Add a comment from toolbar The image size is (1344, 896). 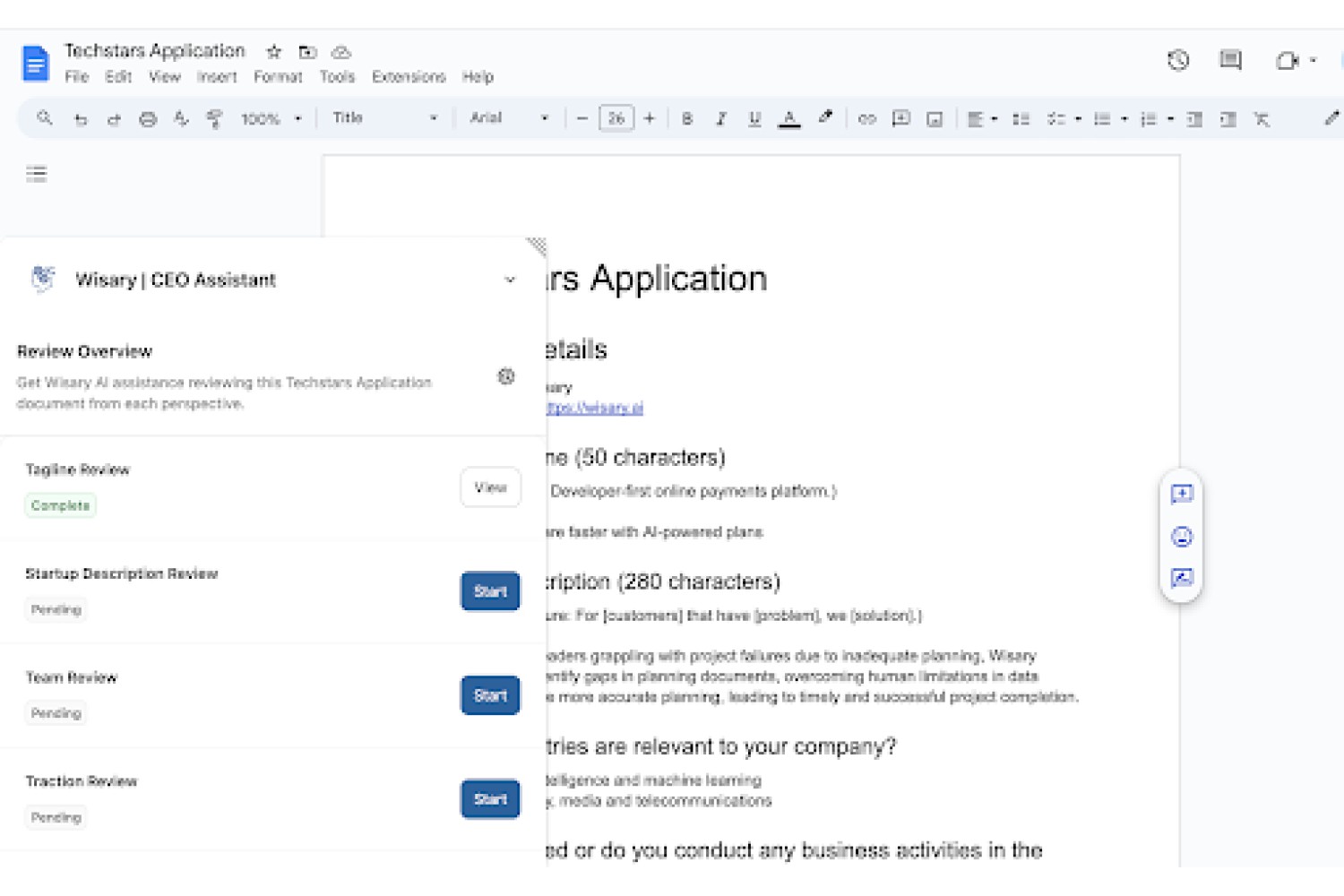coord(901,118)
